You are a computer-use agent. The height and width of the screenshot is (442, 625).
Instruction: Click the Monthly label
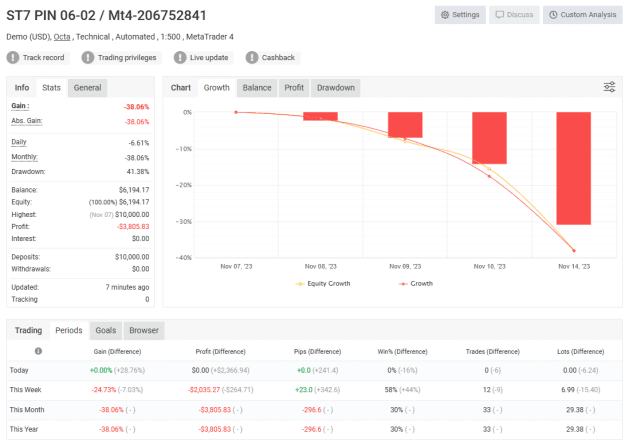click(24, 157)
